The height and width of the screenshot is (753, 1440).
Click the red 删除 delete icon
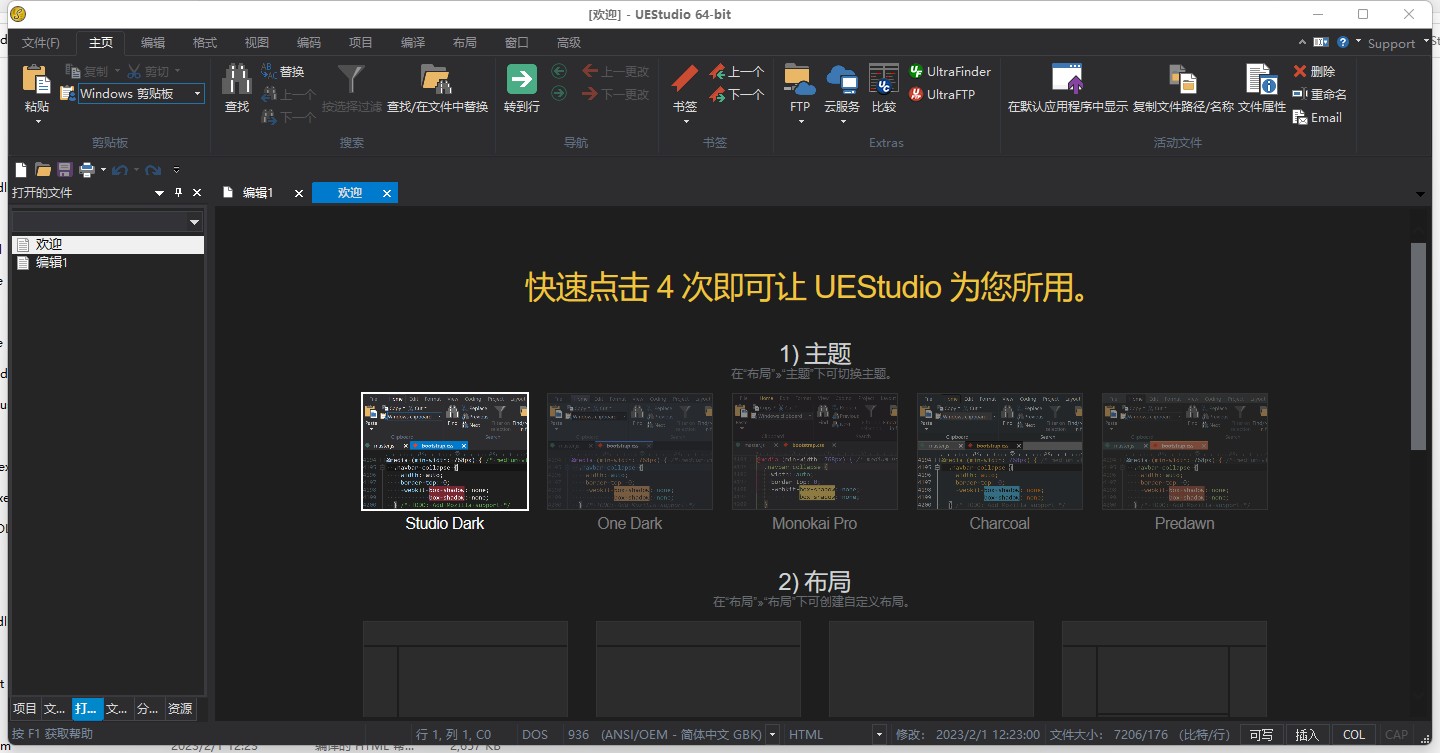pos(1300,71)
